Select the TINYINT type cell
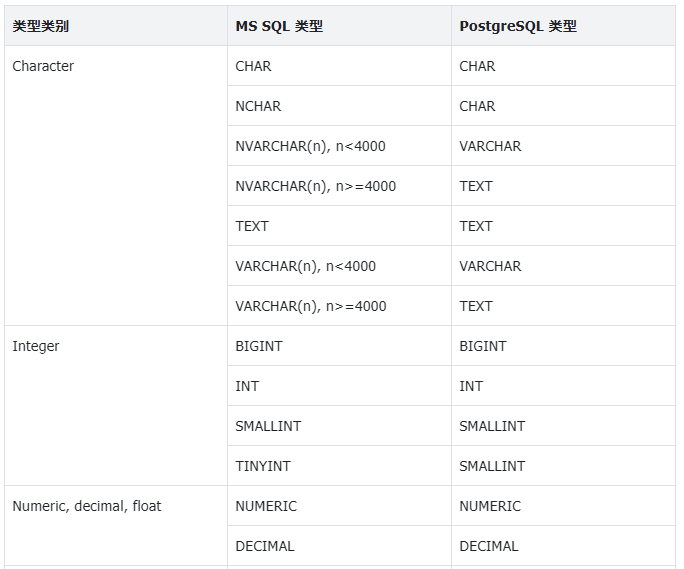 [x=264, y=466]
